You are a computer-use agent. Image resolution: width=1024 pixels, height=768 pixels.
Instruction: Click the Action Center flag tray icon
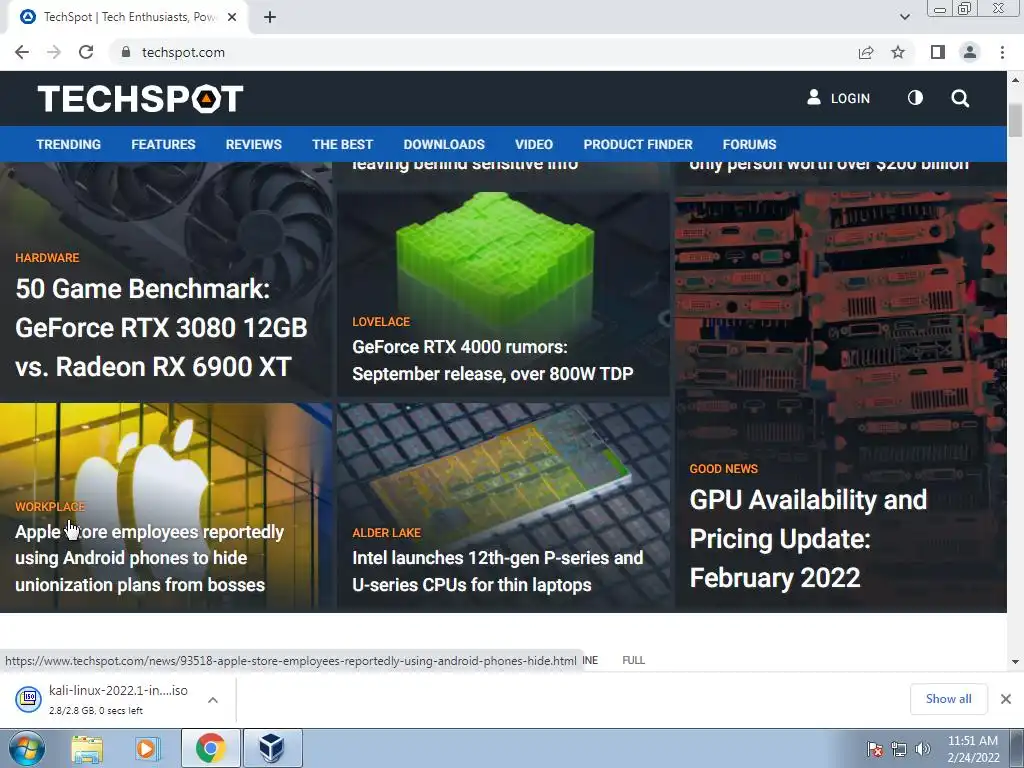point(874,749)
